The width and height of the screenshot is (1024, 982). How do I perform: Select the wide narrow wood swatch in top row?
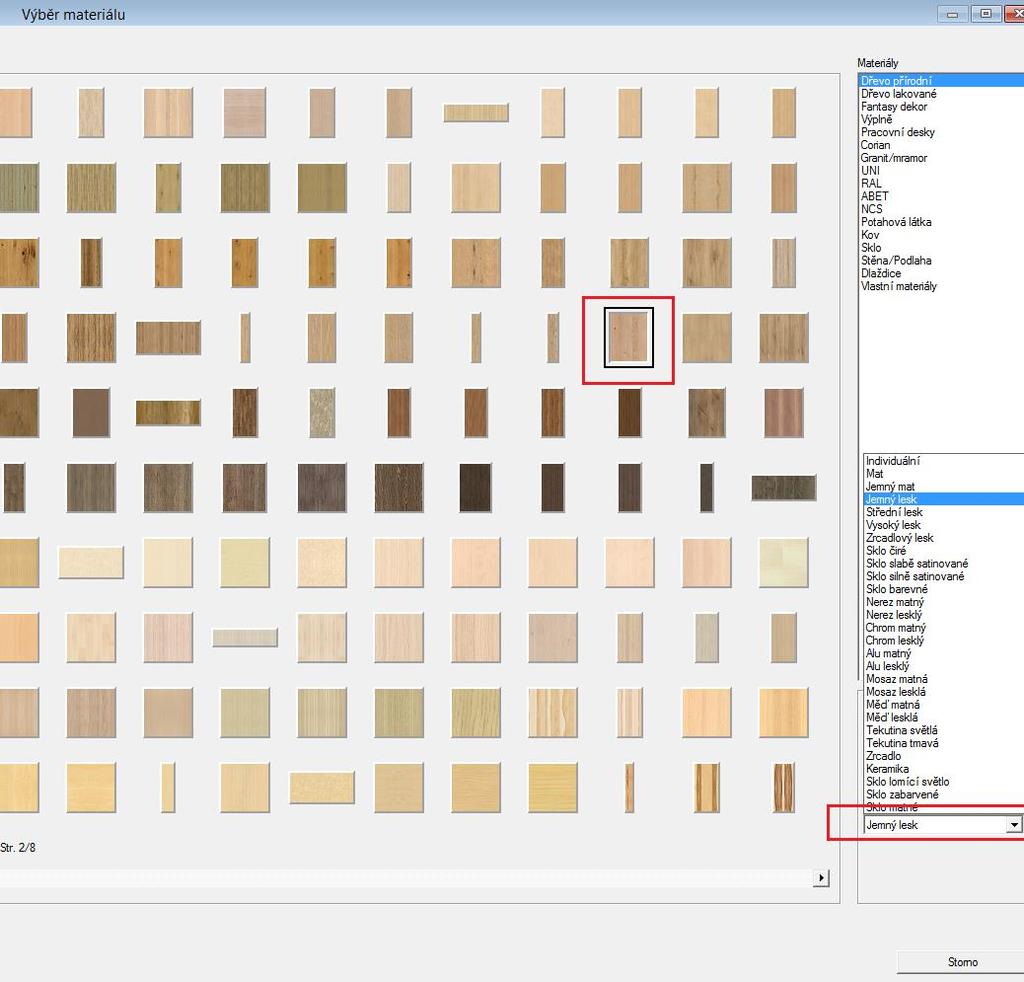(476, 113)
